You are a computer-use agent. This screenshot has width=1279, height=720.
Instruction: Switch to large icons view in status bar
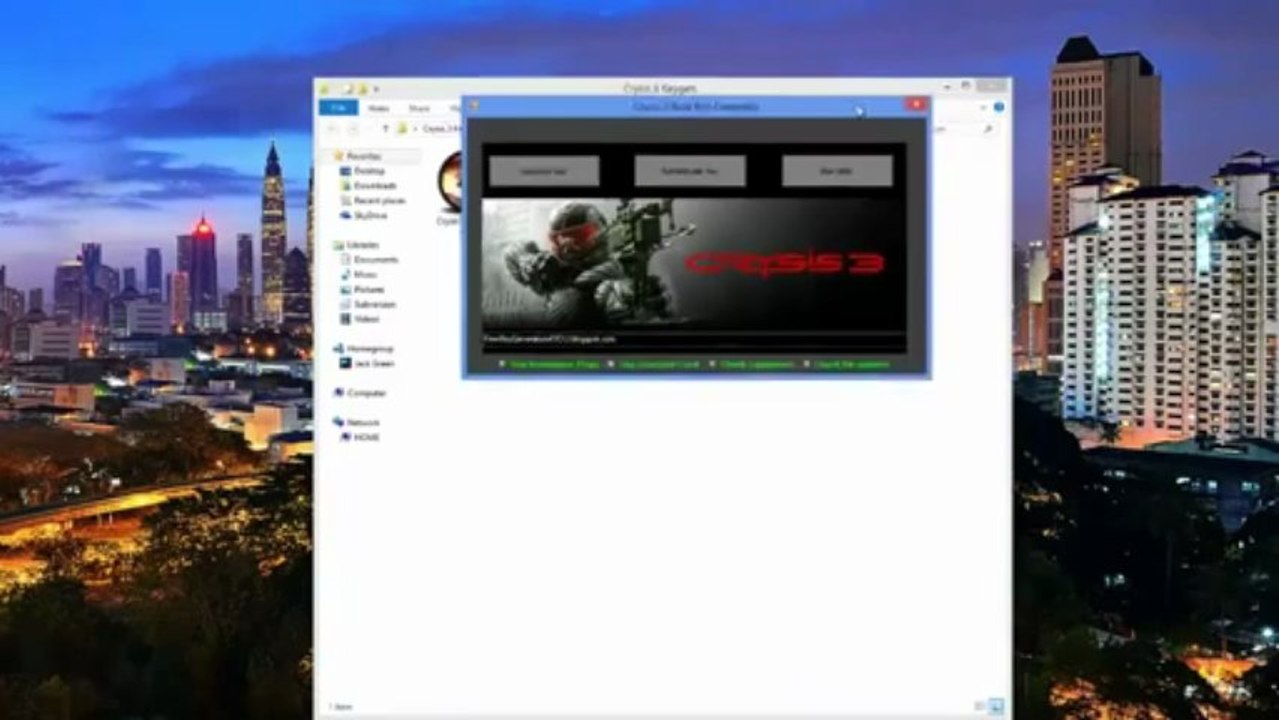(x=997, y=706)
